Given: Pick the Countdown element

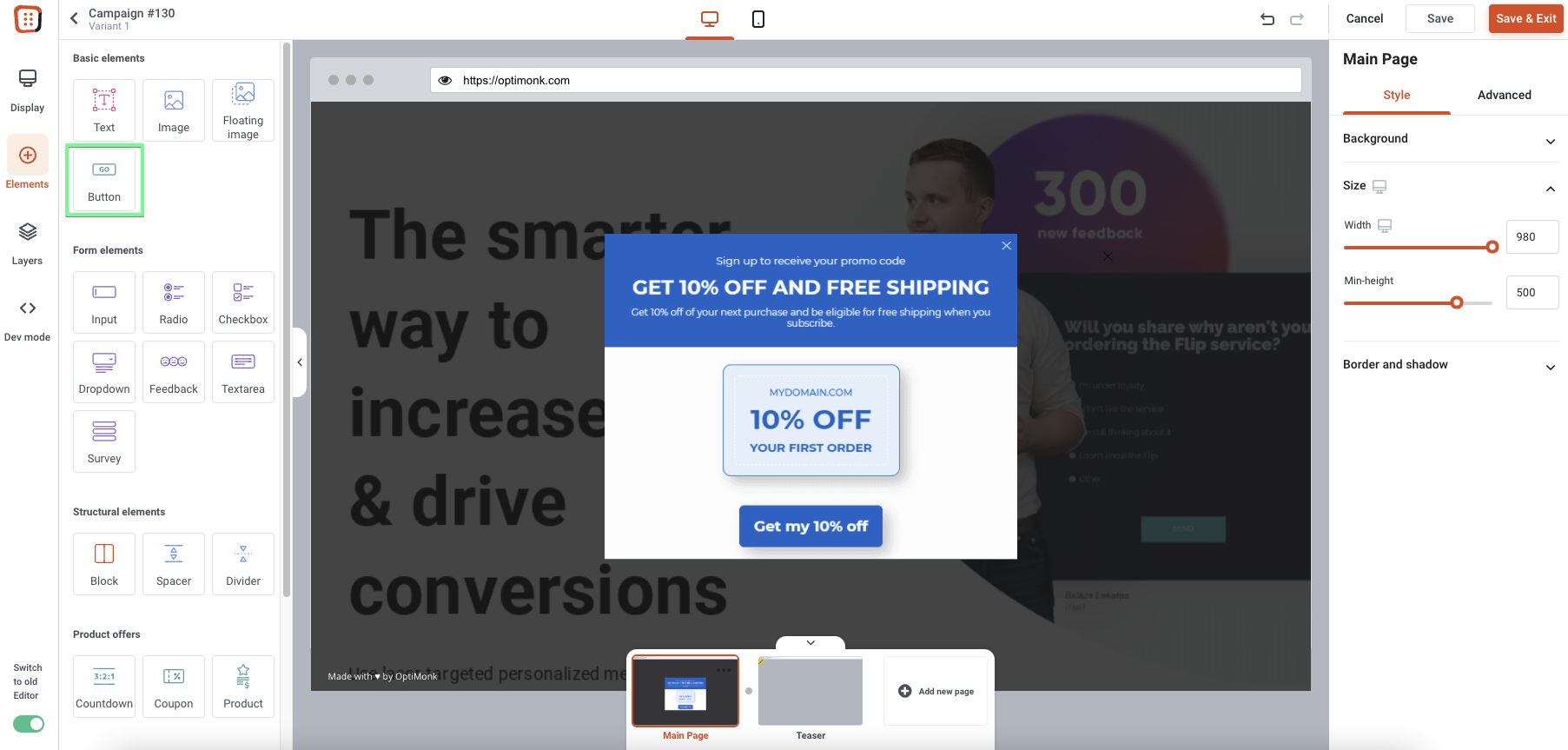Looking at the screenshot, I should (104, 687).
